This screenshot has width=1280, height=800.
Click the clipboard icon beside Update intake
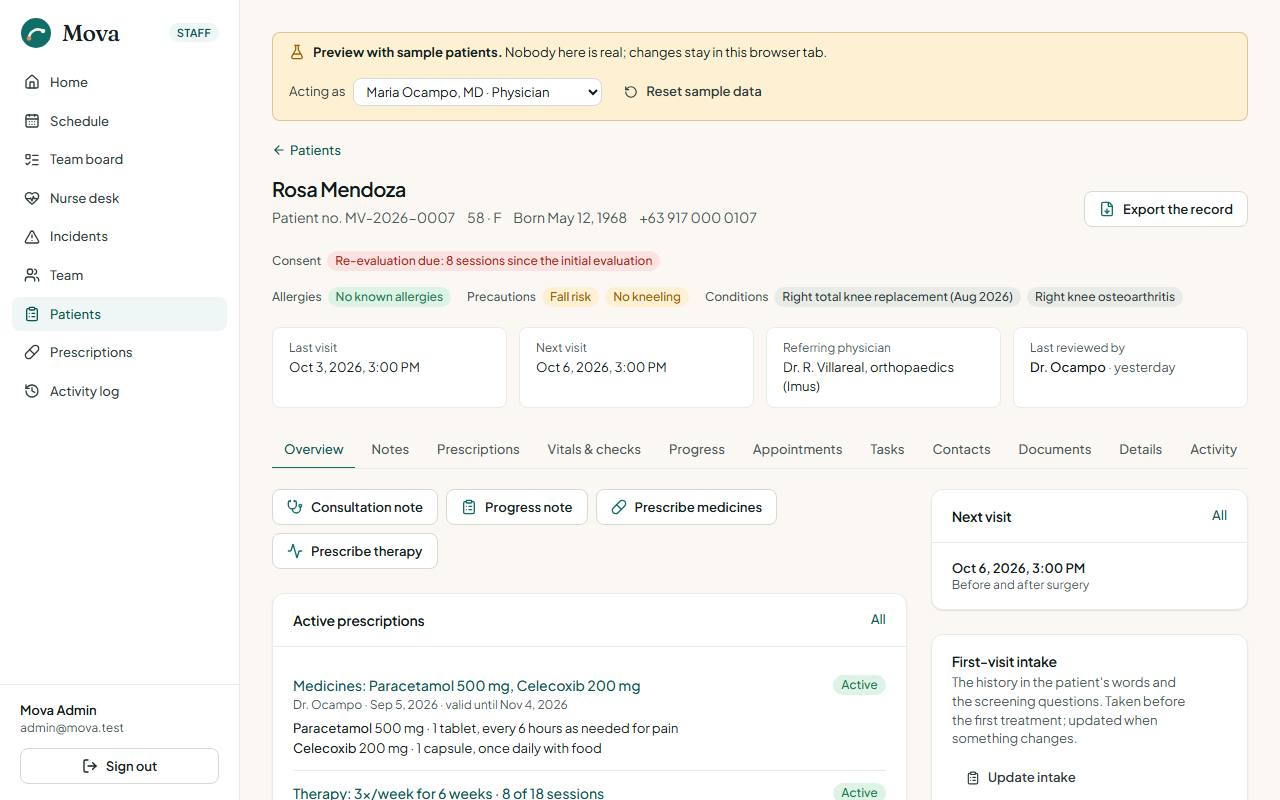coord(973,778)
